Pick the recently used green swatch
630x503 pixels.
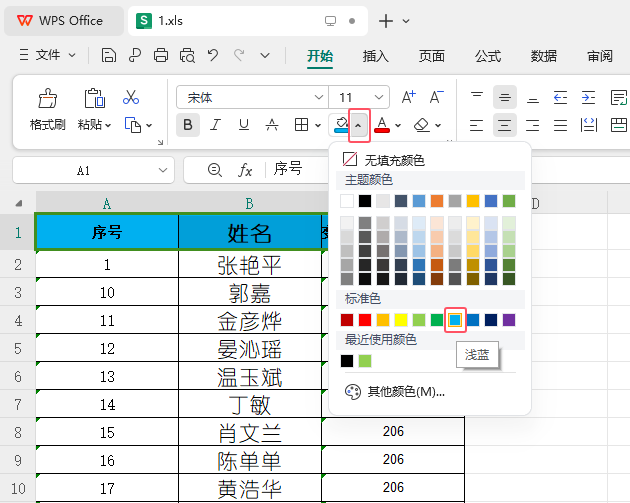(x=365, y=361)
